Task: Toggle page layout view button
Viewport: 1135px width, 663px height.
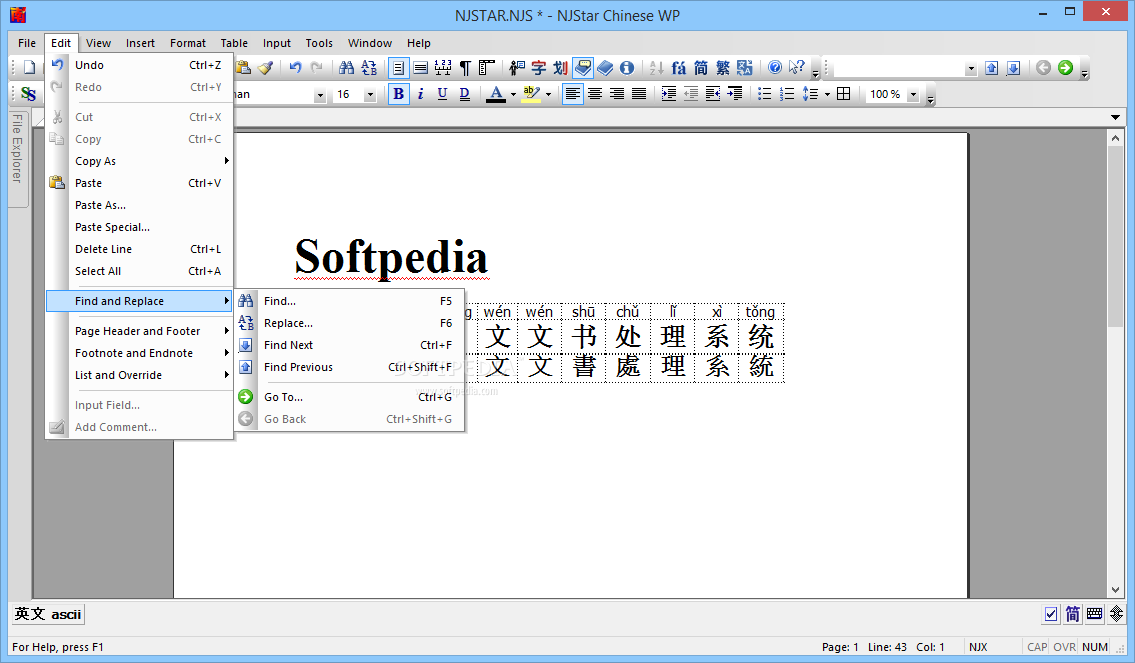Action: point(398,68)
